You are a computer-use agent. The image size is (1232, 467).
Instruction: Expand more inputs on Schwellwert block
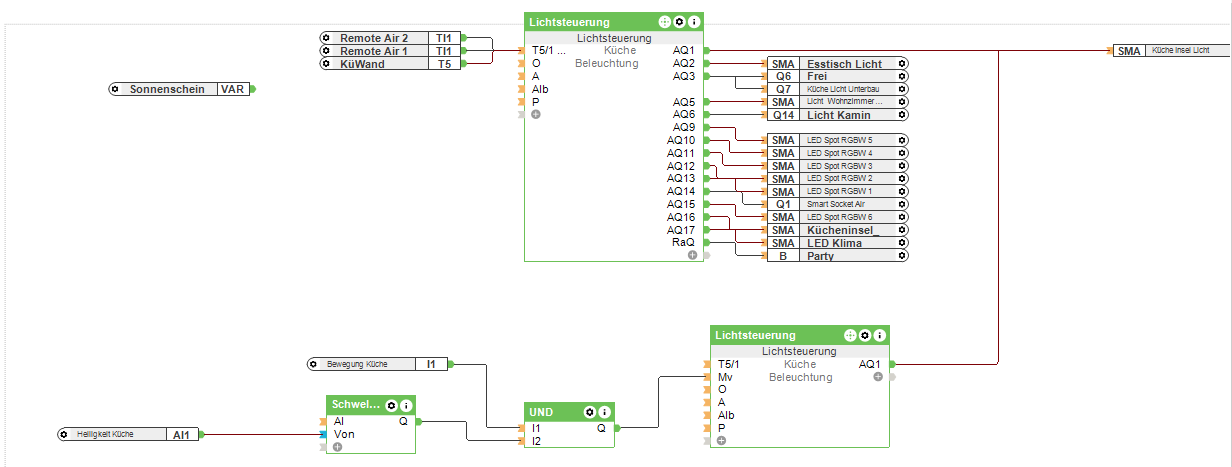[x=337, y=447]
